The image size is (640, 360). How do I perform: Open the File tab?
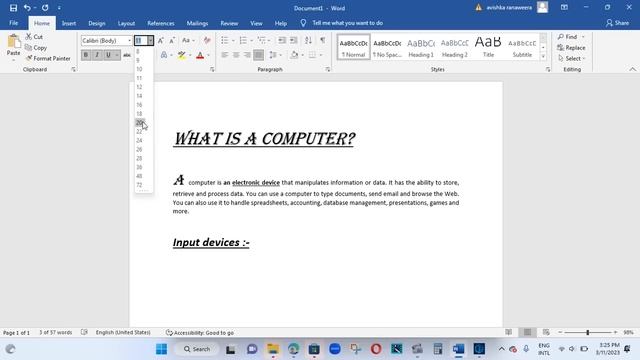click(13, 23)
